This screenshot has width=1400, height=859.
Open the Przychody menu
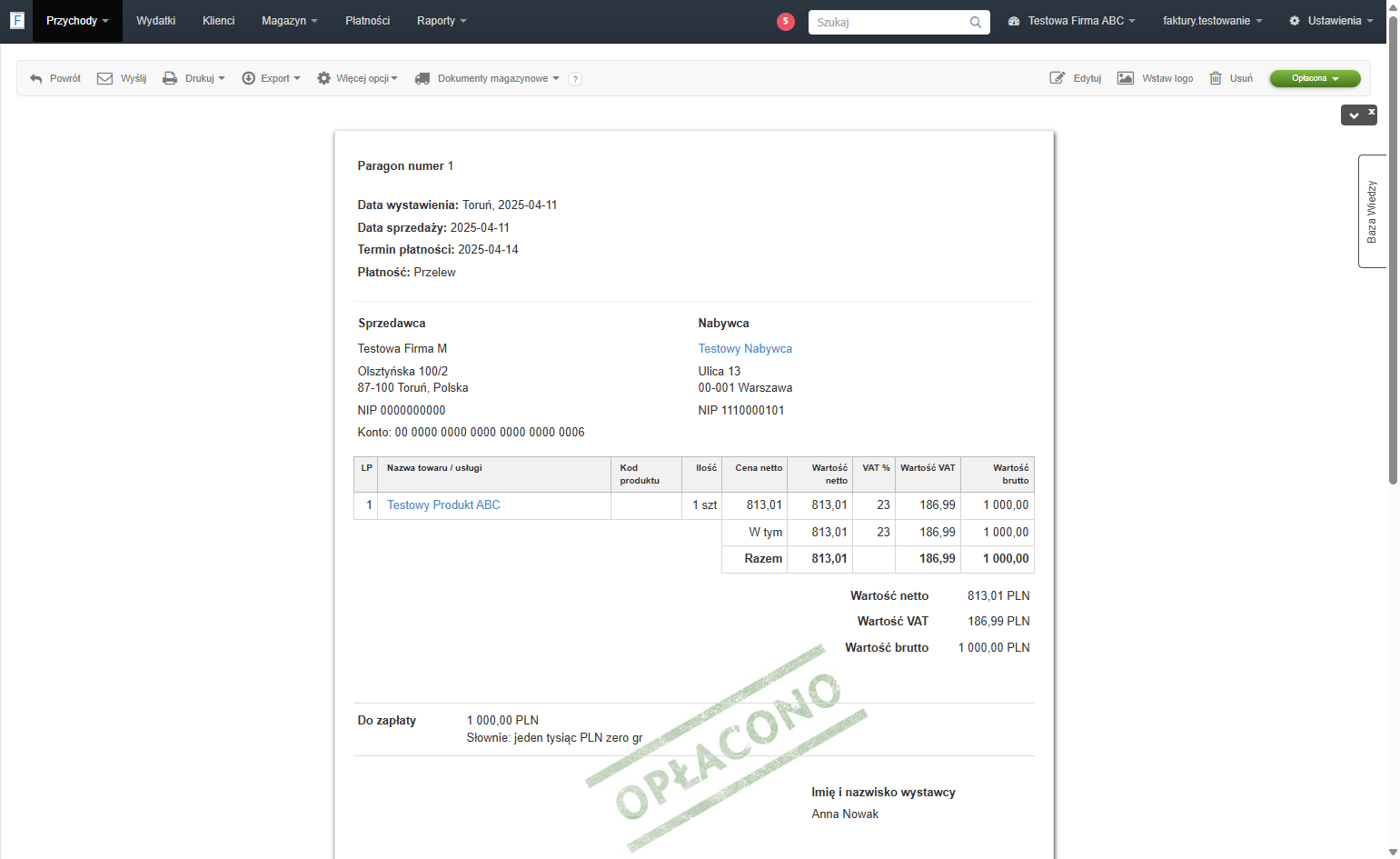[77, 21]
